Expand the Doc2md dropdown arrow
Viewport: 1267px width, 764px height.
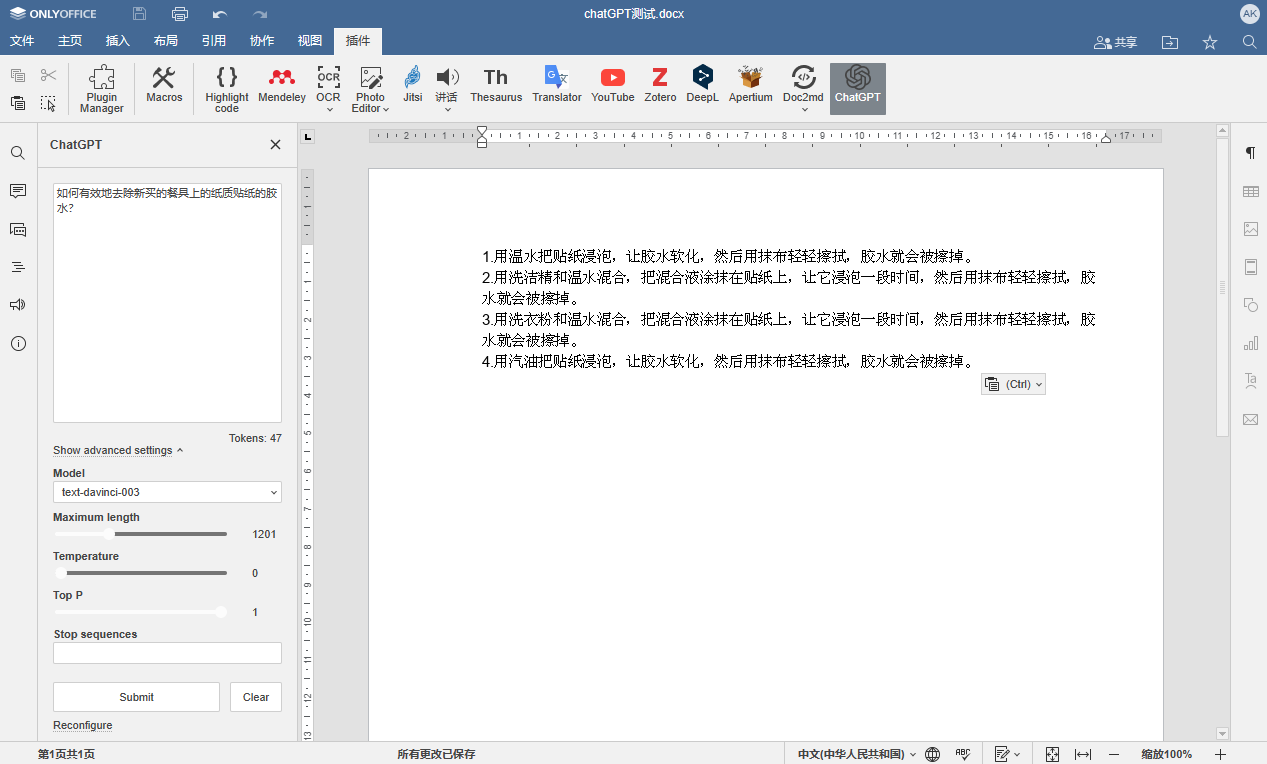click(803, 110)
